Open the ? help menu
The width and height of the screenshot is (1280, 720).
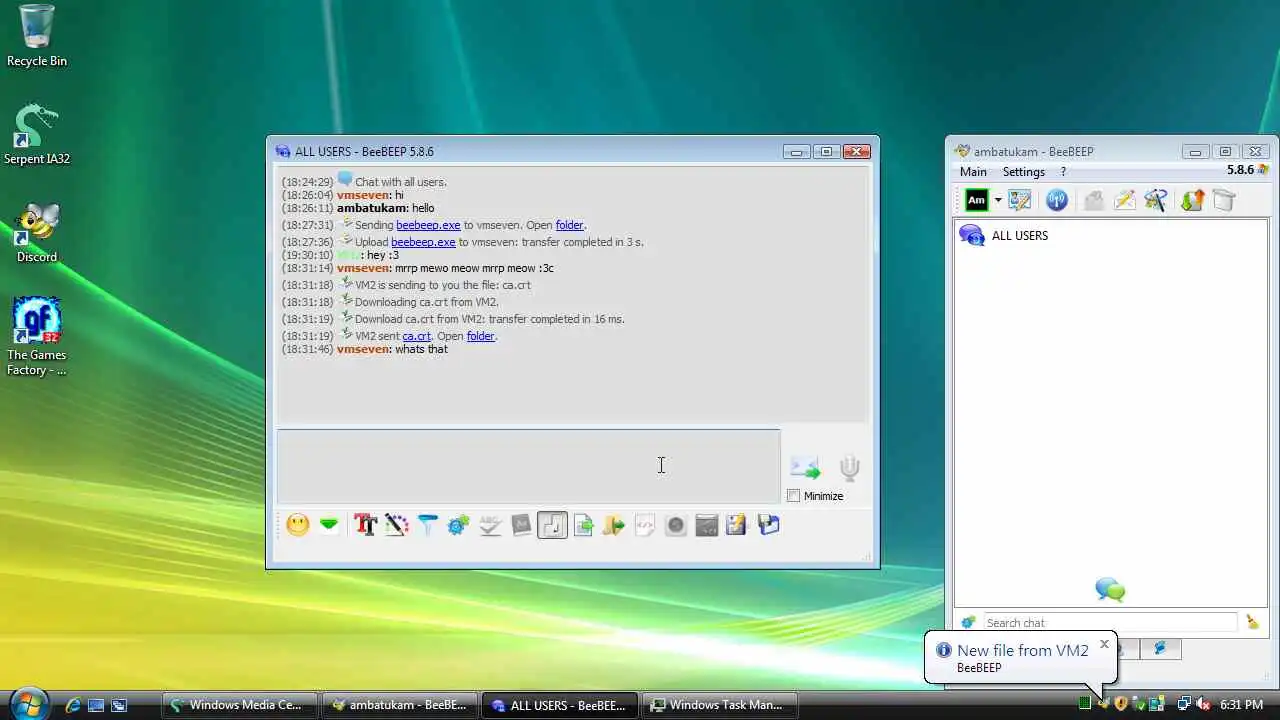1063,172
